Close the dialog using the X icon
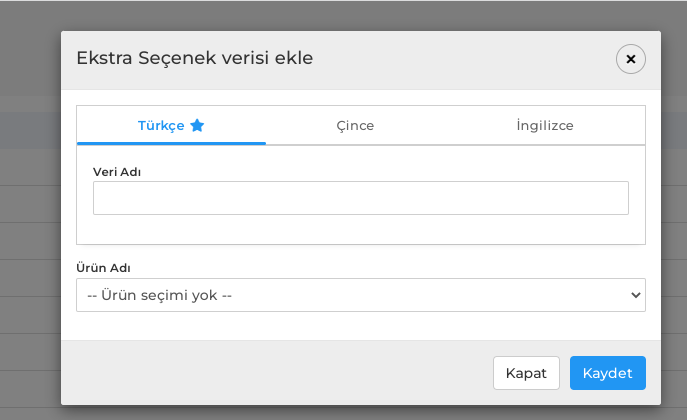 click(x=630, y=59)
